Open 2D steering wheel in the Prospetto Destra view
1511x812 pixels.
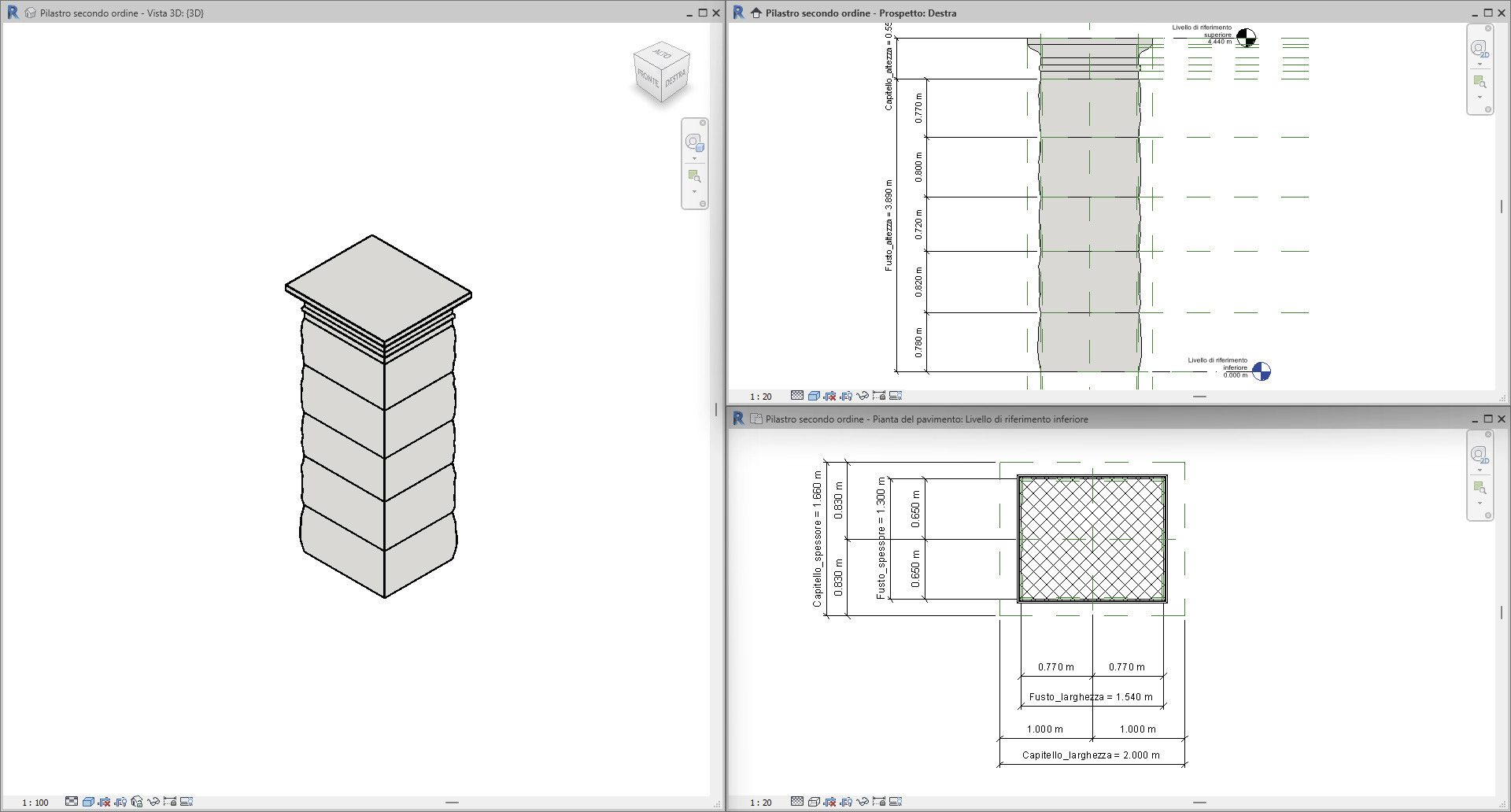point(1479,49)
